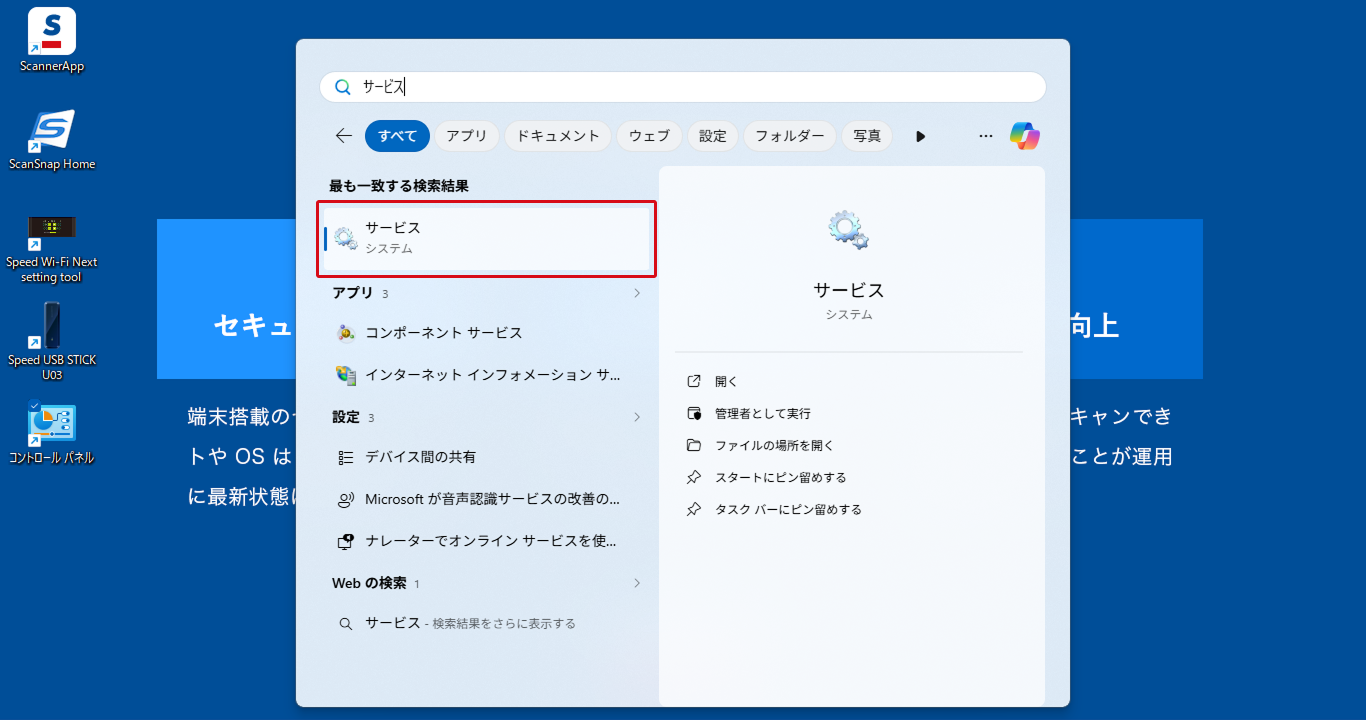Click the pin icon beside スタートにピン留めする
The width and height of the screenshot is (1366, 720).
pos(694,477)
